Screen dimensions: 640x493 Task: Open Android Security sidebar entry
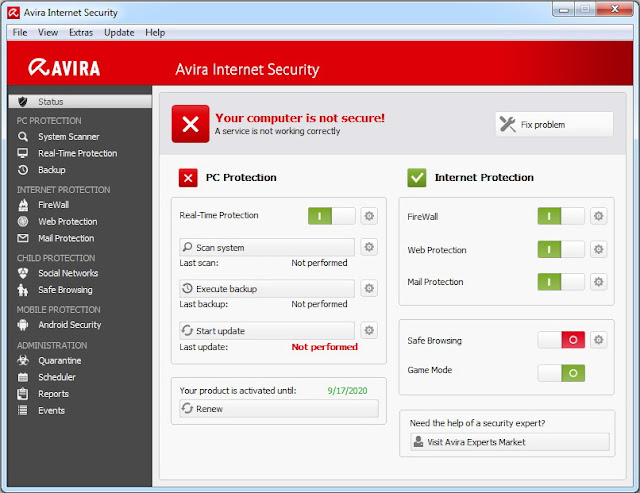coord(70,325)
